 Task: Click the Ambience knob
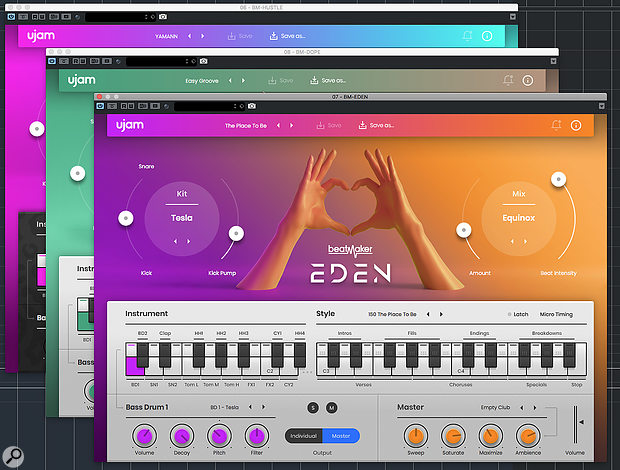pyautogui.click(x=528, y=436)
